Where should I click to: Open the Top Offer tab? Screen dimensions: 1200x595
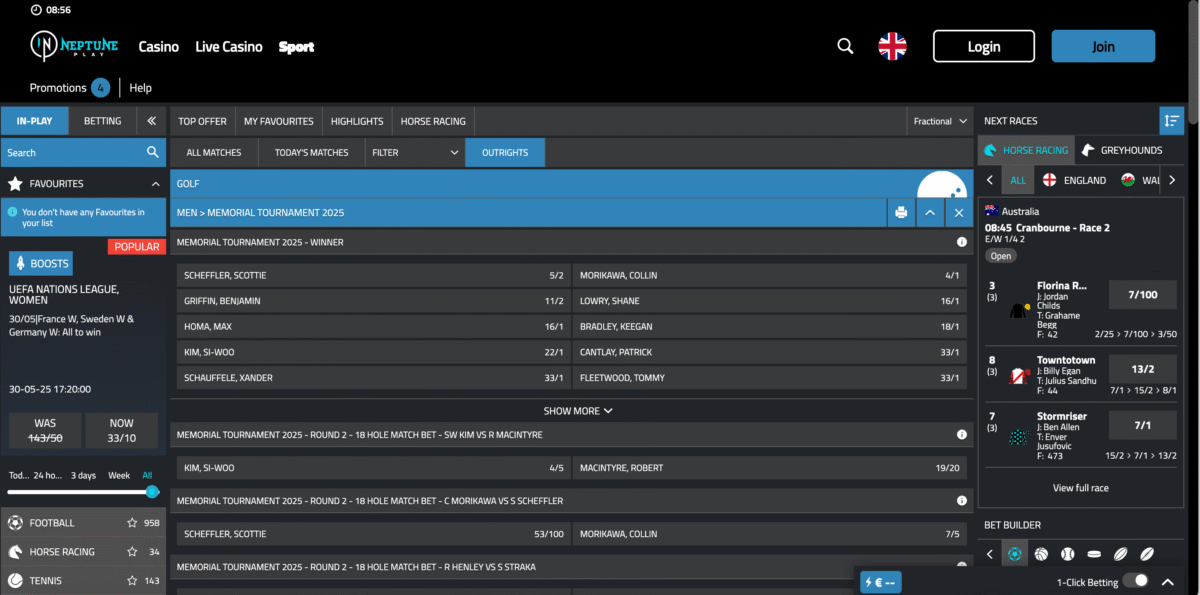point(203,121)
